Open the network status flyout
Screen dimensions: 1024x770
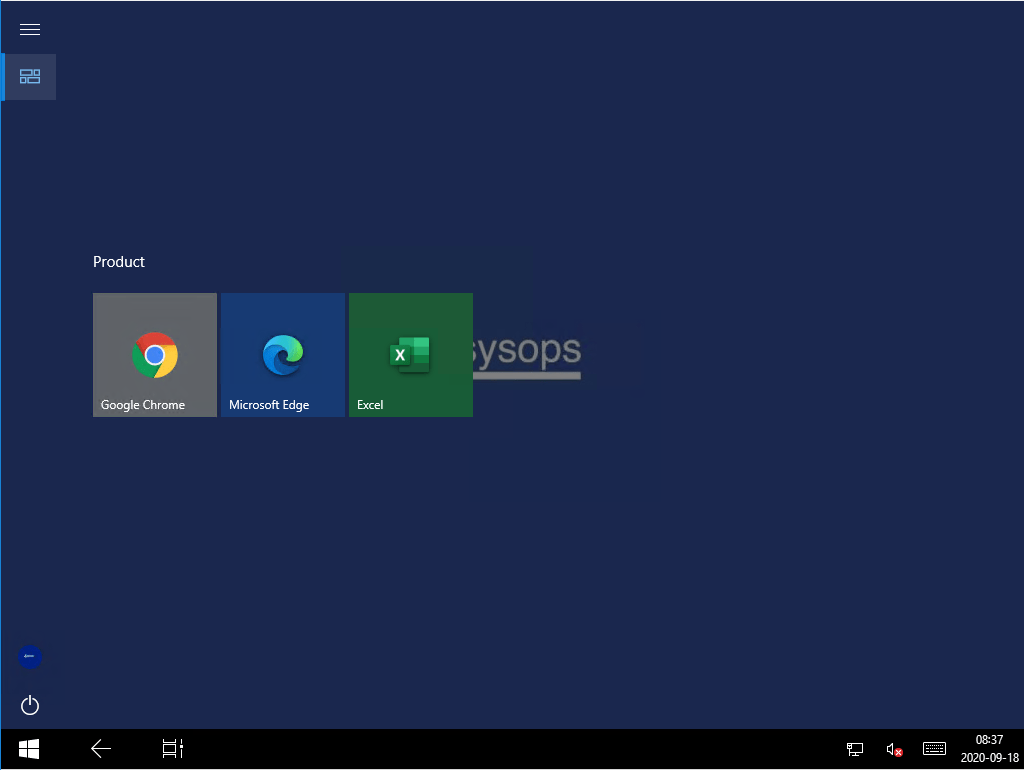pyautogui.click(x=855, y=748)
